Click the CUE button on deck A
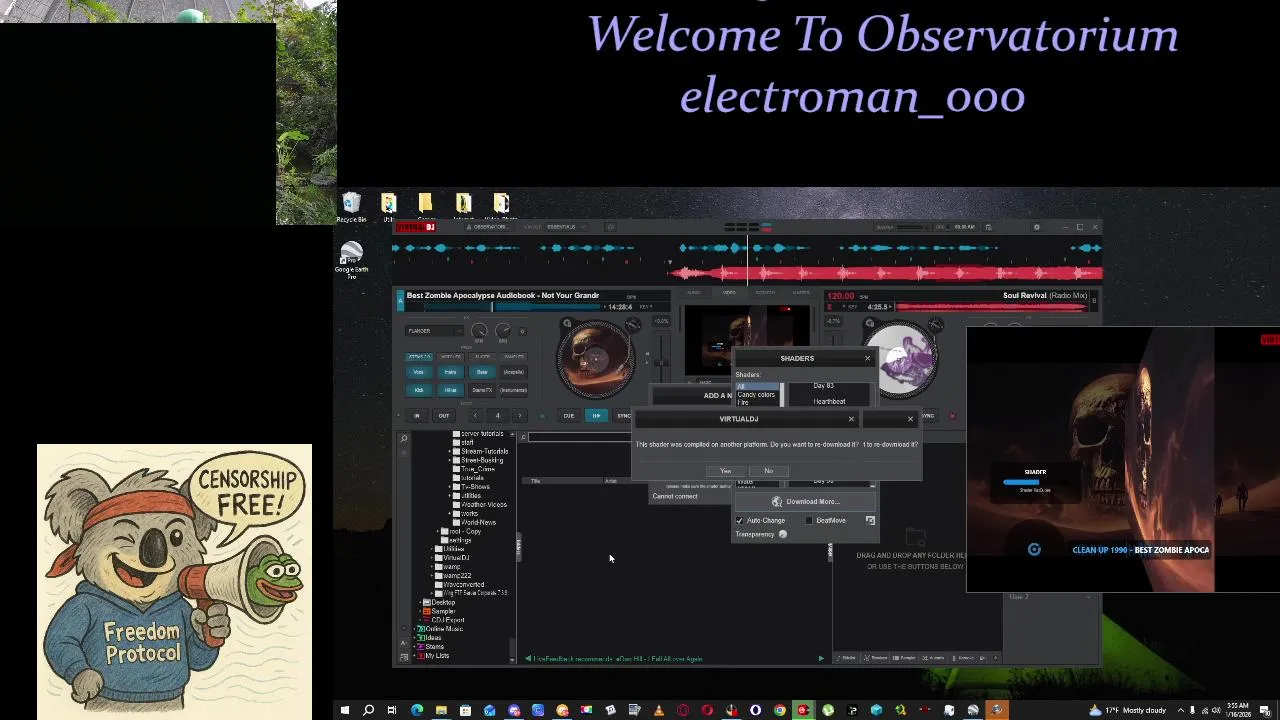Viewport: 1280px width, 720px height. 568,416
